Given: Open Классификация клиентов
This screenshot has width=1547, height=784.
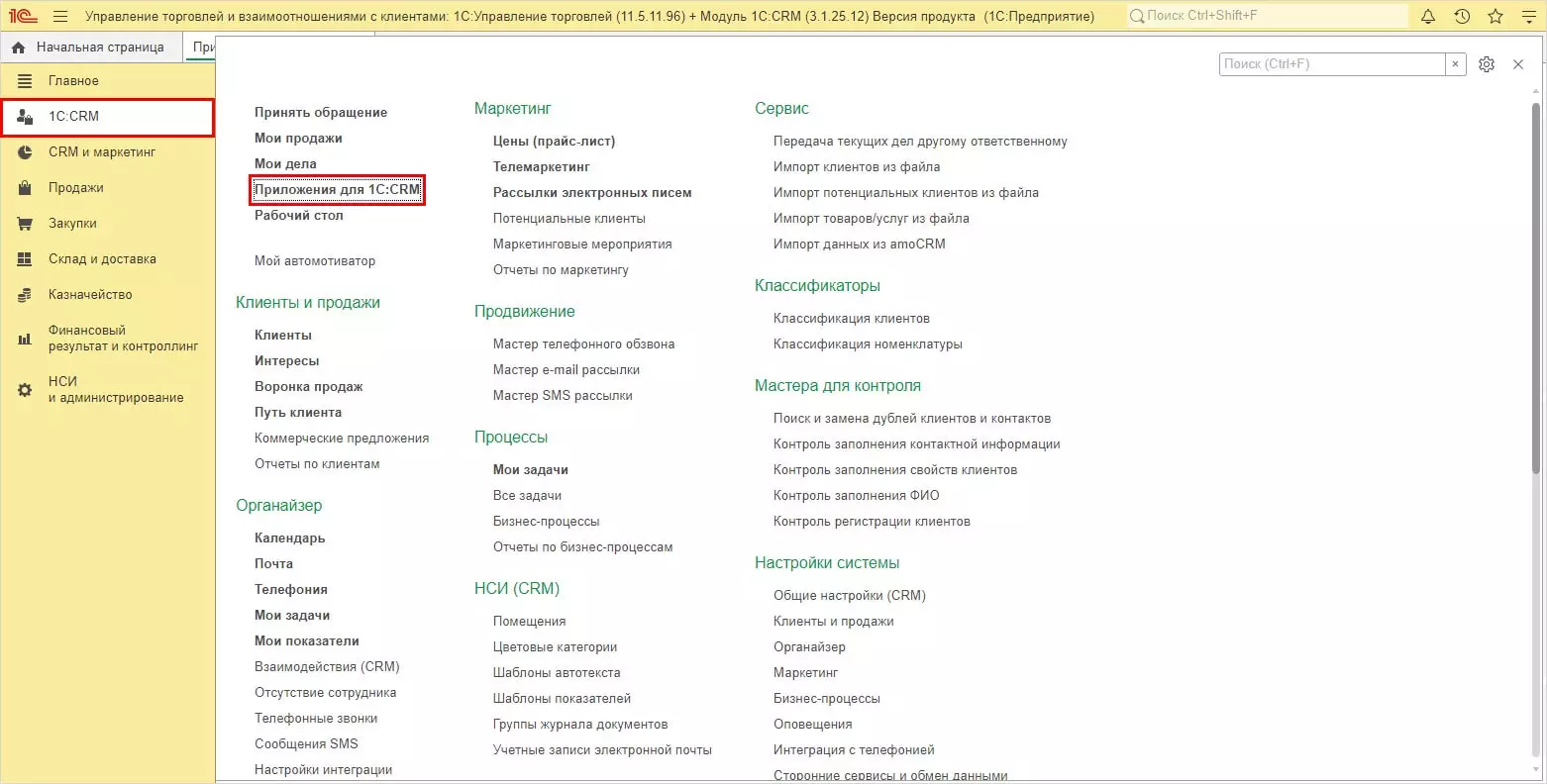Looking at the screenshot, I should [852, 319].
